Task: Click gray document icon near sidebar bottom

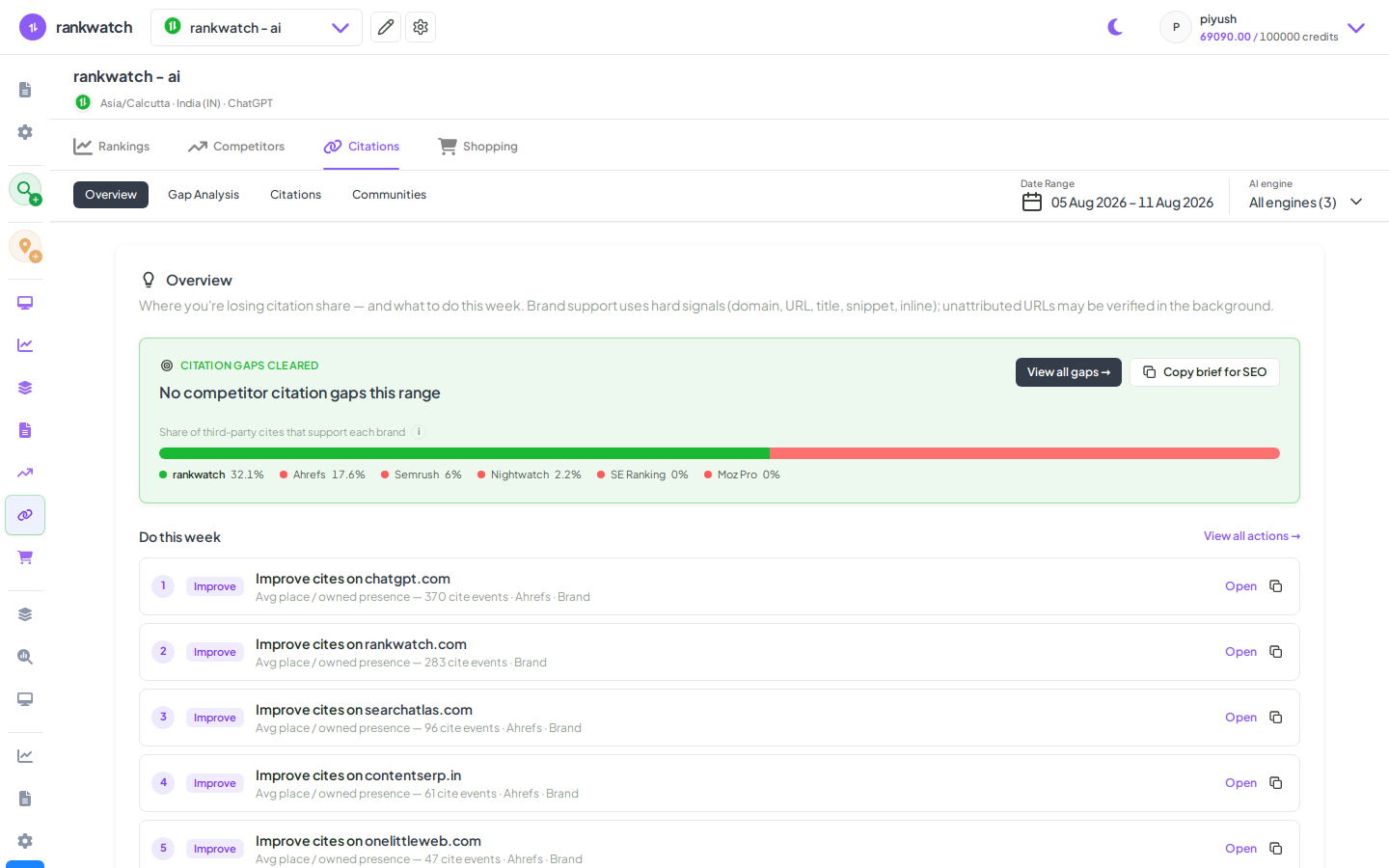Action: pyautogui.click(x=25, y=799)
